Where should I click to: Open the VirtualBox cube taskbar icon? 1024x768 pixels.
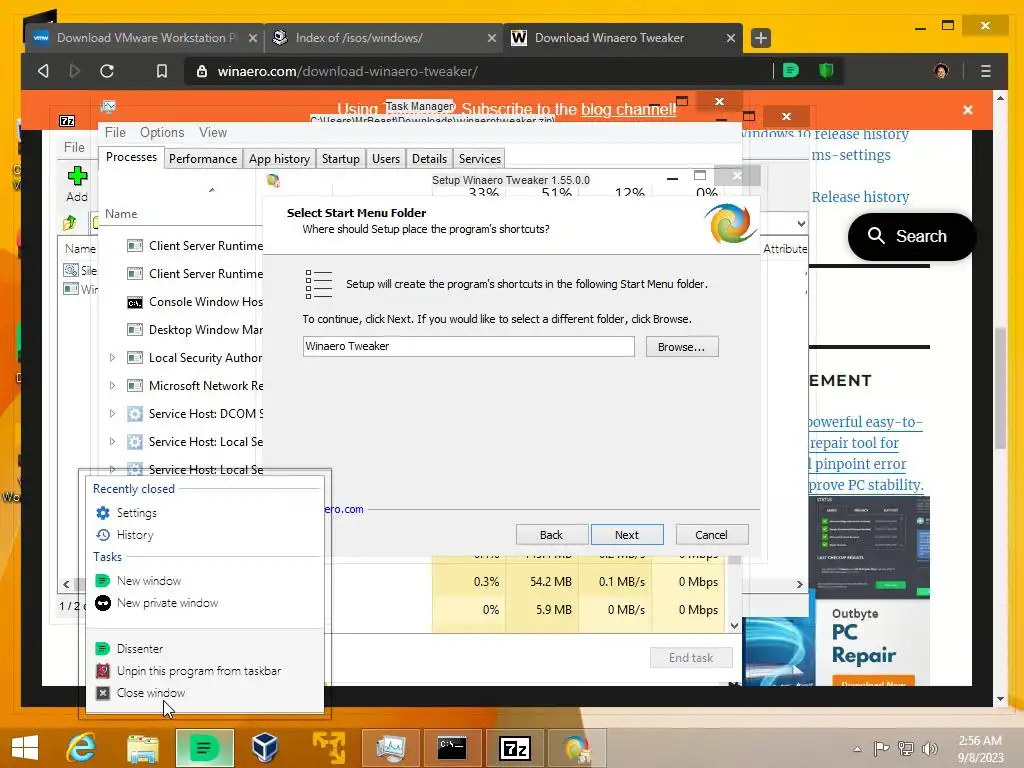coord(265,748)
